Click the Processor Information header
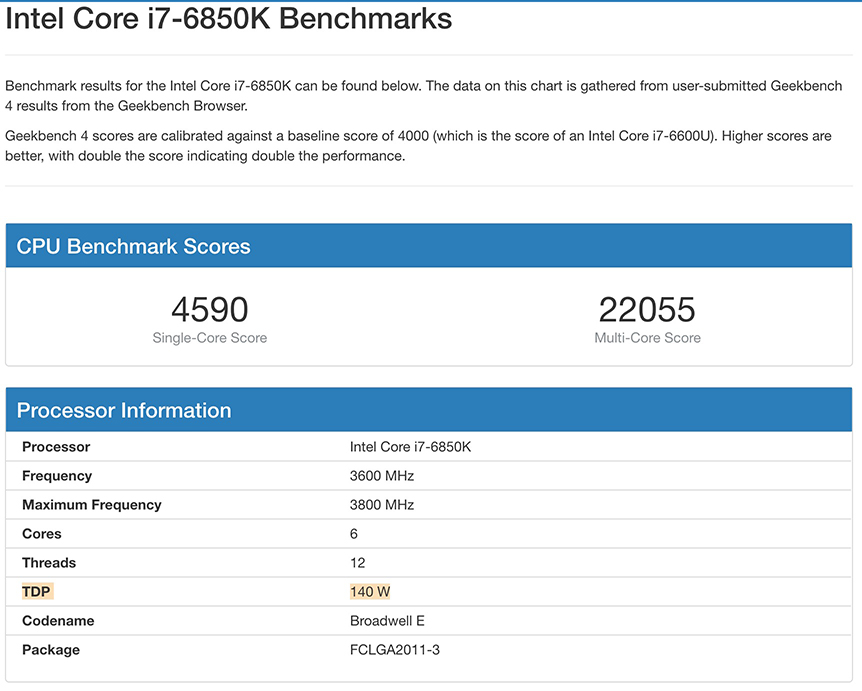The height and width of the screenshot is (691, 862). click(x=124, y=410)
